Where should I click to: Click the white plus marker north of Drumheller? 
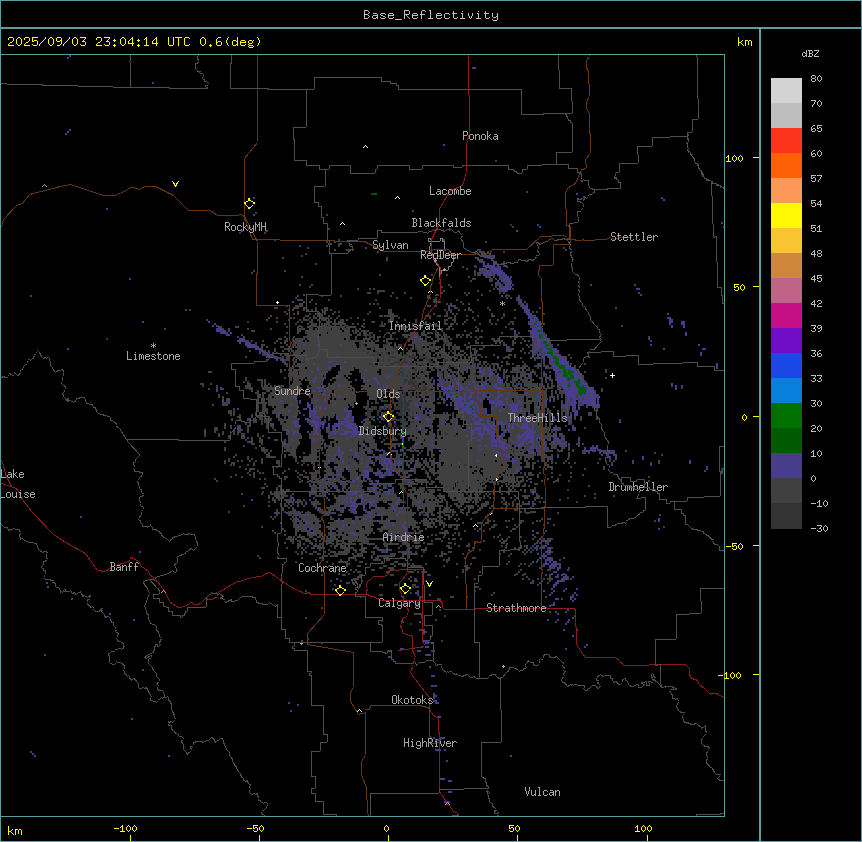612,375
